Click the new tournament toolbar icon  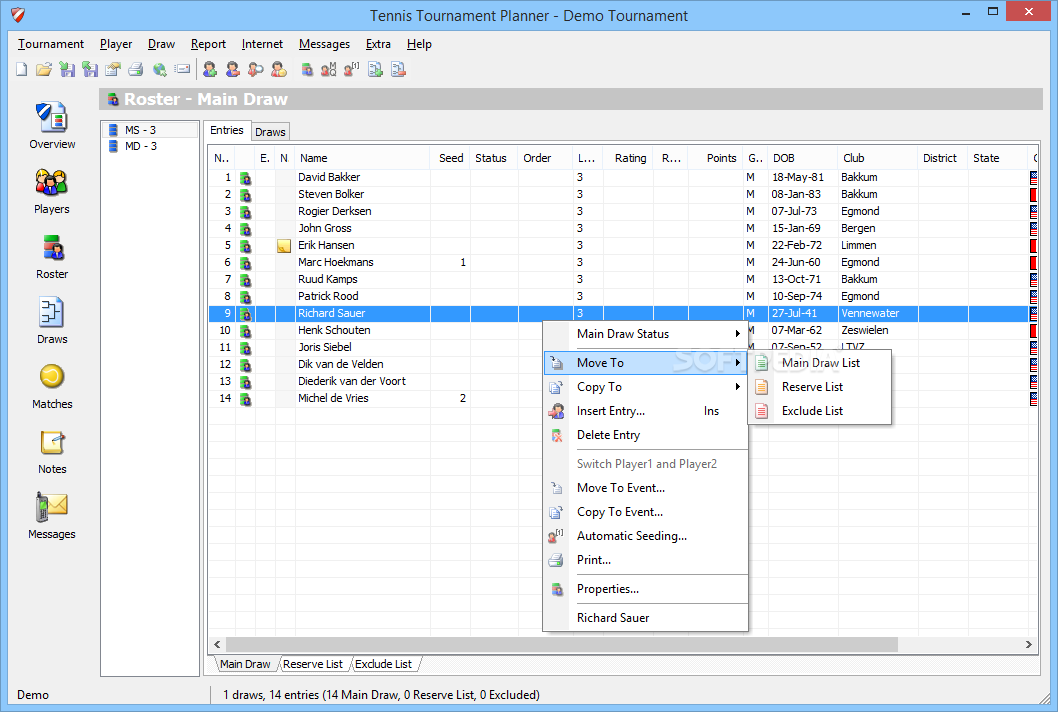[22, 70]
